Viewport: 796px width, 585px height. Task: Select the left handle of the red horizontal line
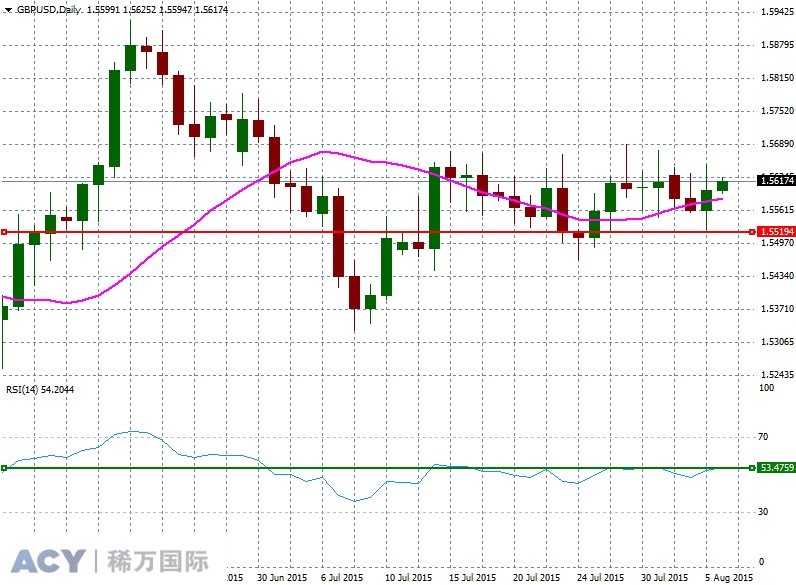click(4, 232)
